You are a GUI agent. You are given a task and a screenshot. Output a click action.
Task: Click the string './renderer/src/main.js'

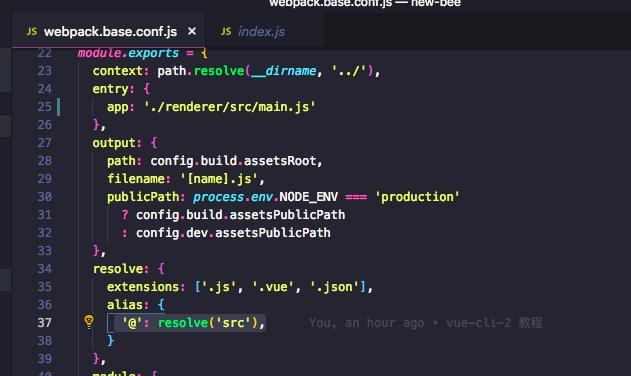[x=230, y=107]
